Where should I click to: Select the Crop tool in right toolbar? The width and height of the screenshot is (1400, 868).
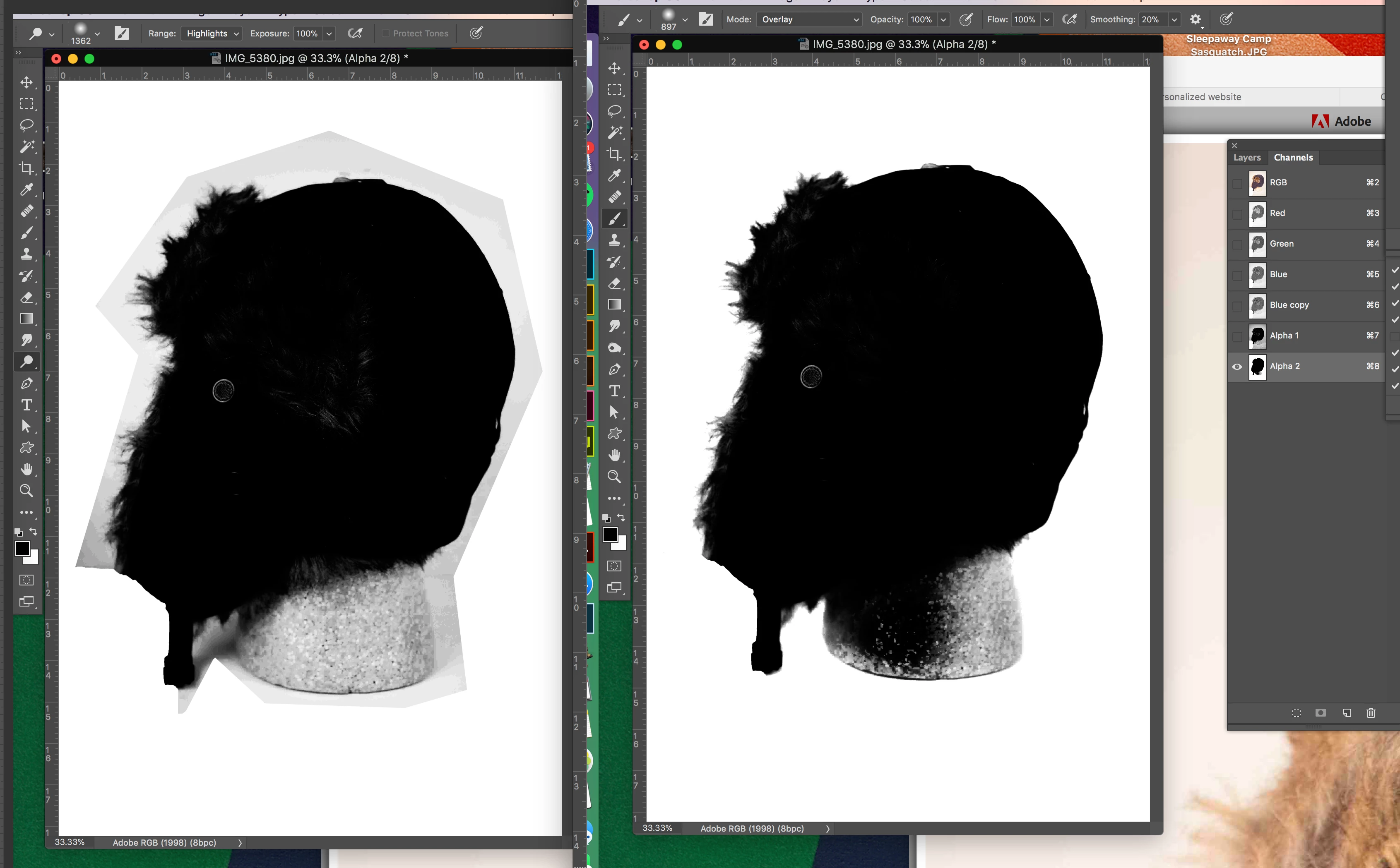pos(614,154)
